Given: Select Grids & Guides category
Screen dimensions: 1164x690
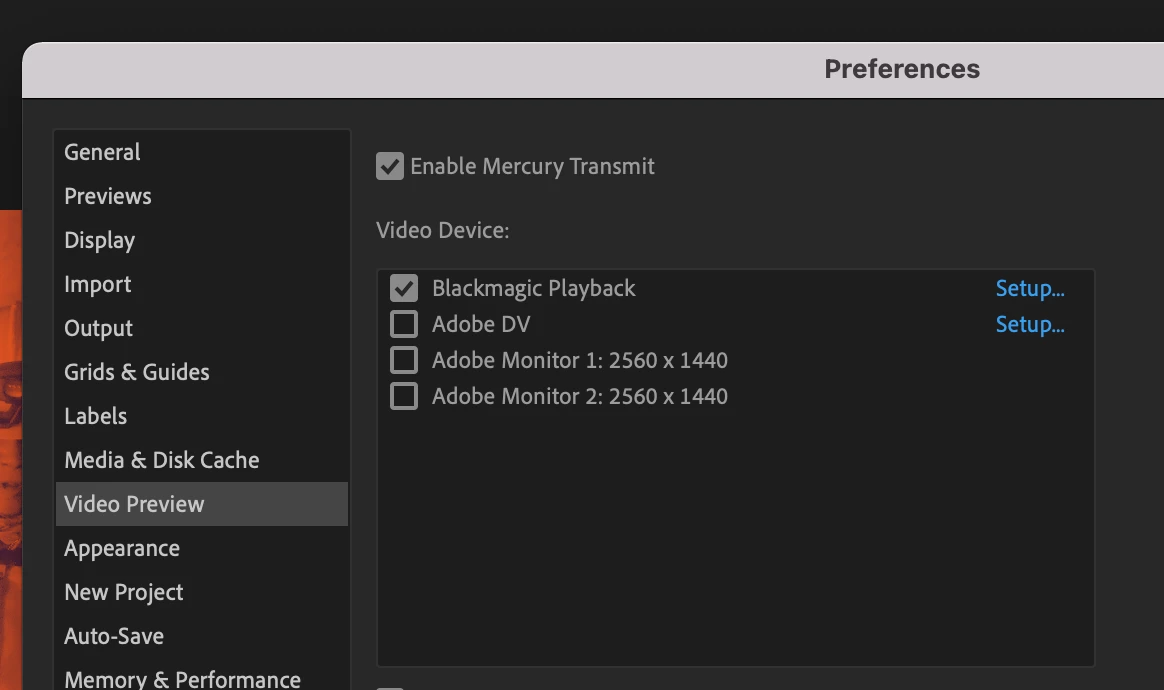Looking at the screenshot, I should (137, 372).
